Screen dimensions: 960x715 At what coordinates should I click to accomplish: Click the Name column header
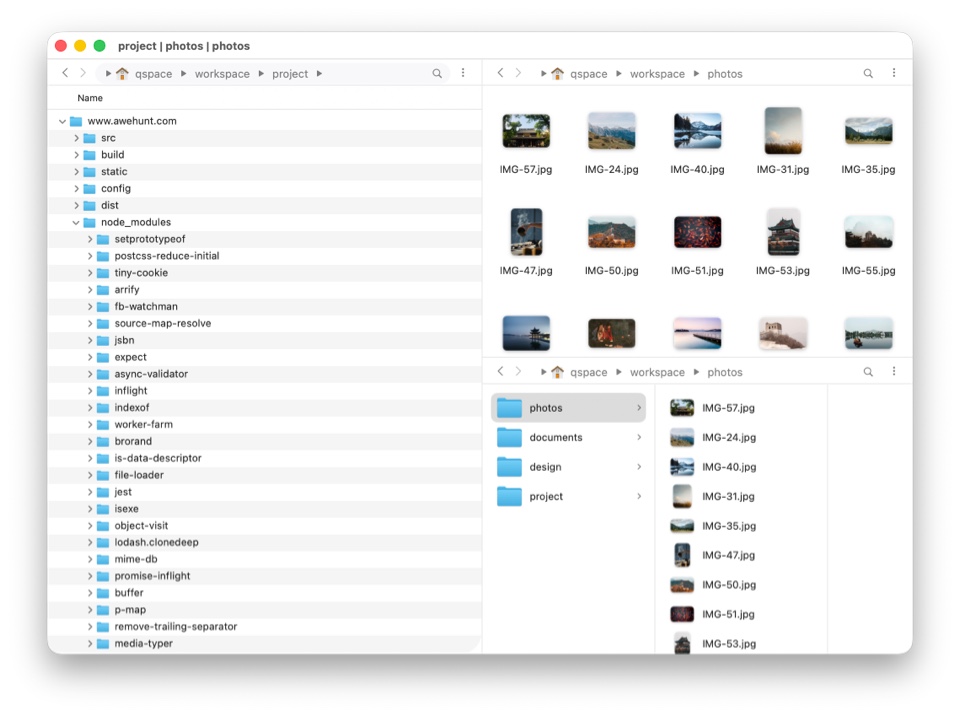90,98
